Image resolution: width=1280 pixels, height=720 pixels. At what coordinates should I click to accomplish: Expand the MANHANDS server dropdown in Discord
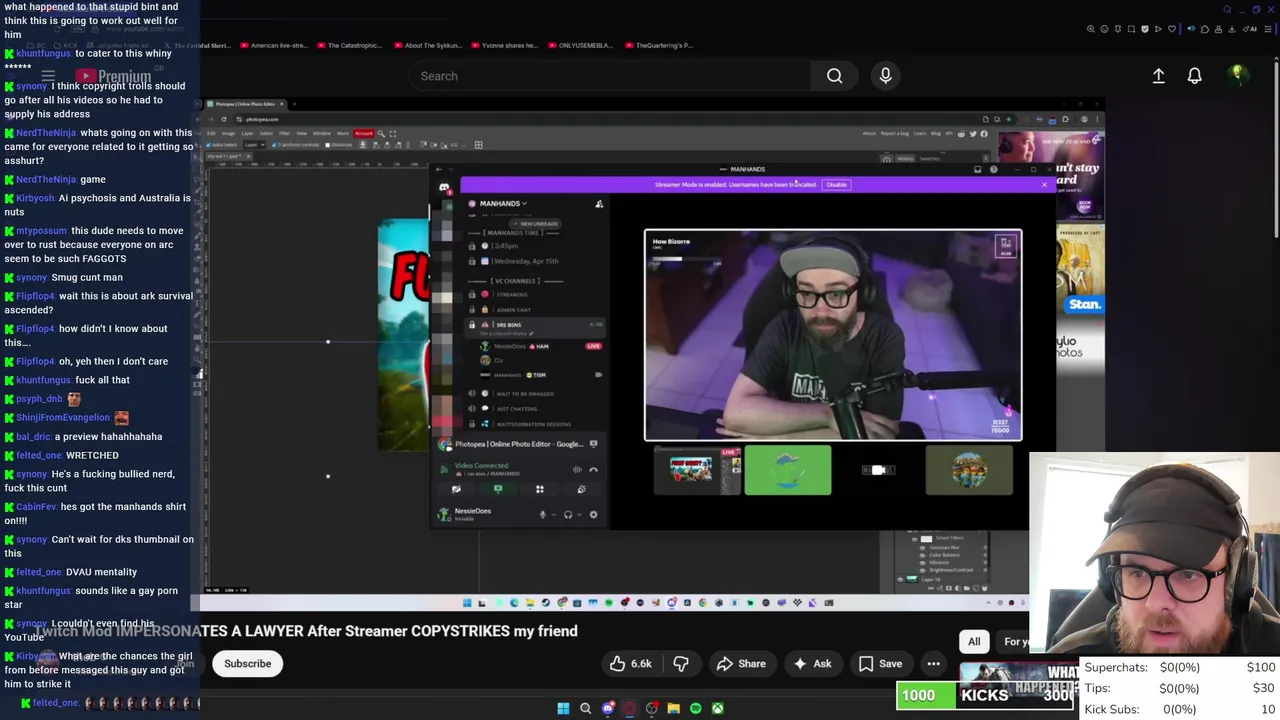[502, 203]
